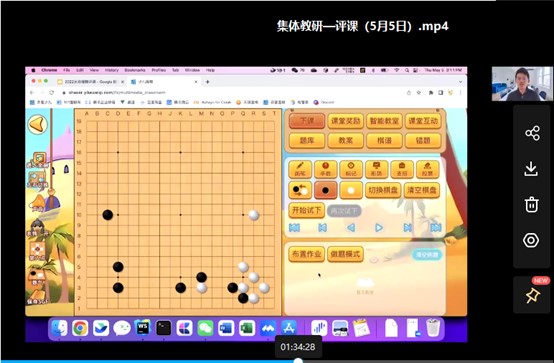Viewport: 554px width, 363px height.
Task: Click the video progress bar handle
Action: (298, 361)
